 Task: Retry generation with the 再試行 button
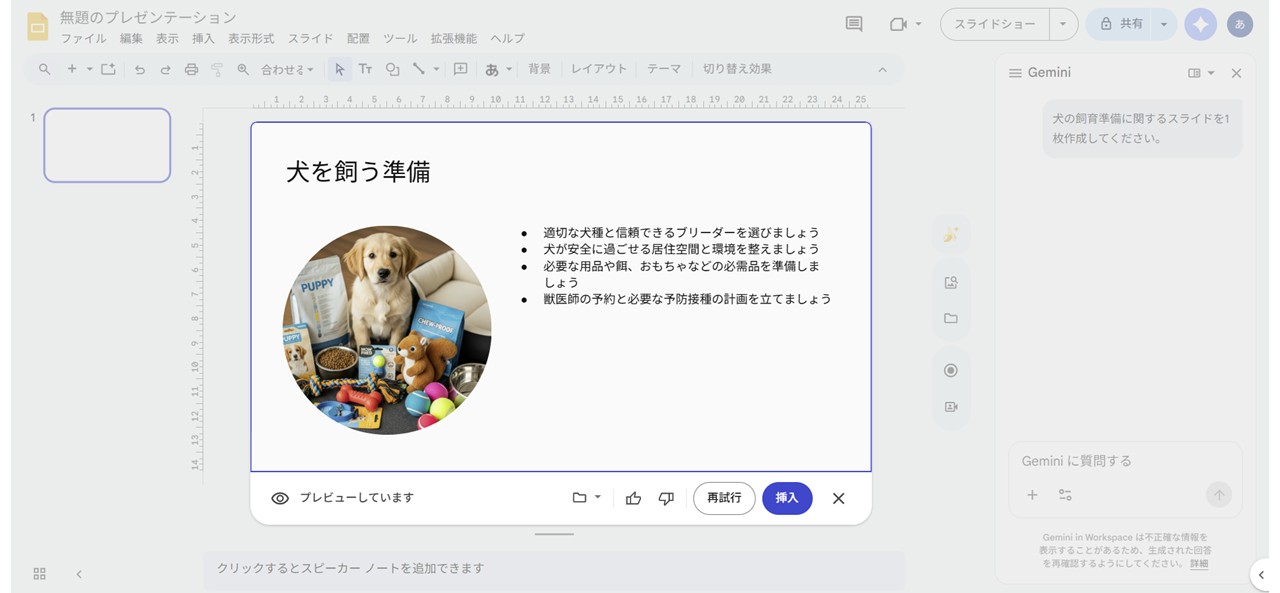[x=724, y=497]
